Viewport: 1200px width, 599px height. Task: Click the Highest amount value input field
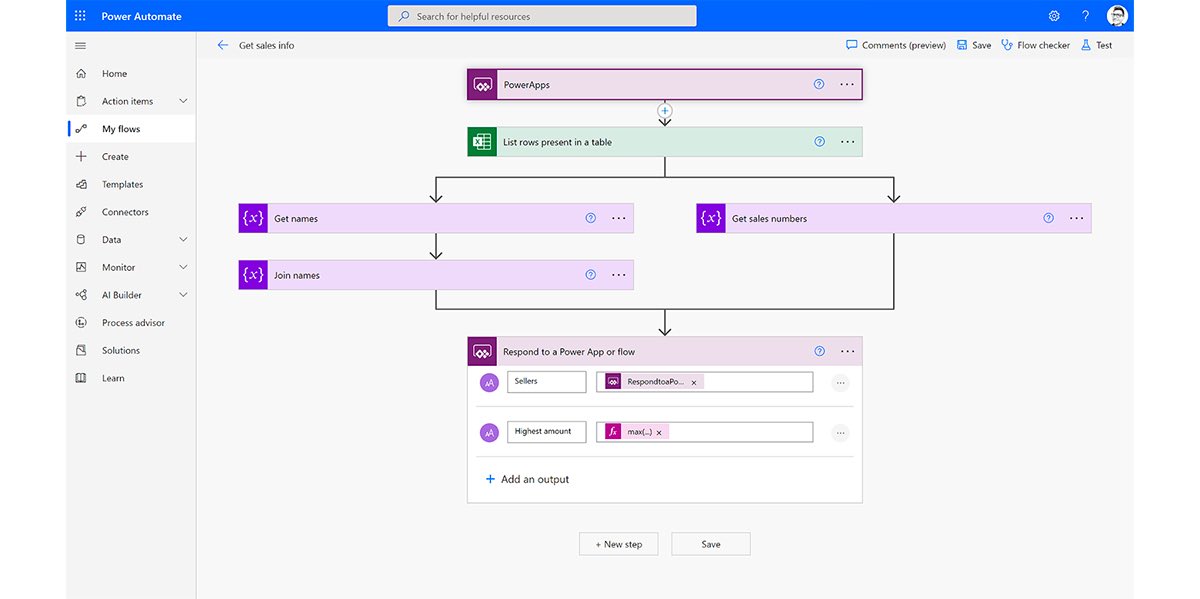coord(704,432)
